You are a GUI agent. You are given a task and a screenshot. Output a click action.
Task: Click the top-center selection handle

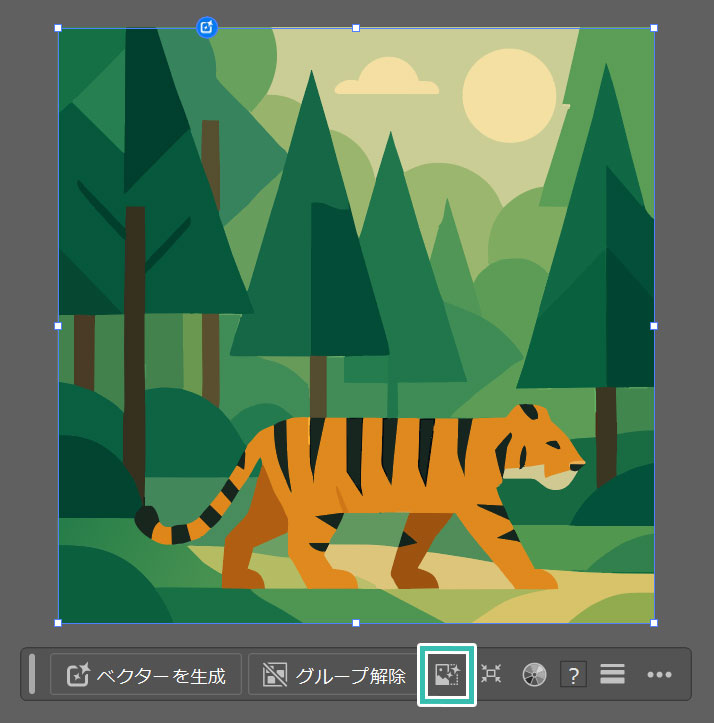356,28
